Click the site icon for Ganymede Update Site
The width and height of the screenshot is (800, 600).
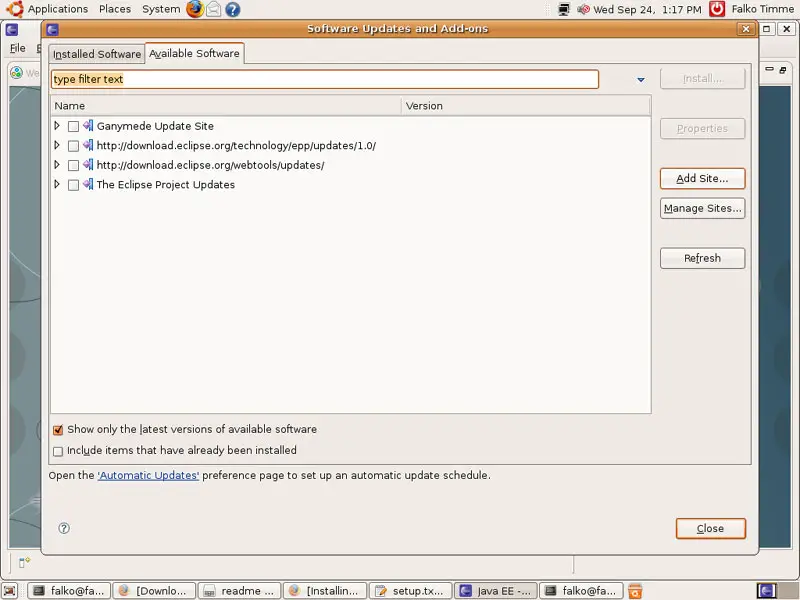pyautogui.click(x=88, y=126)
